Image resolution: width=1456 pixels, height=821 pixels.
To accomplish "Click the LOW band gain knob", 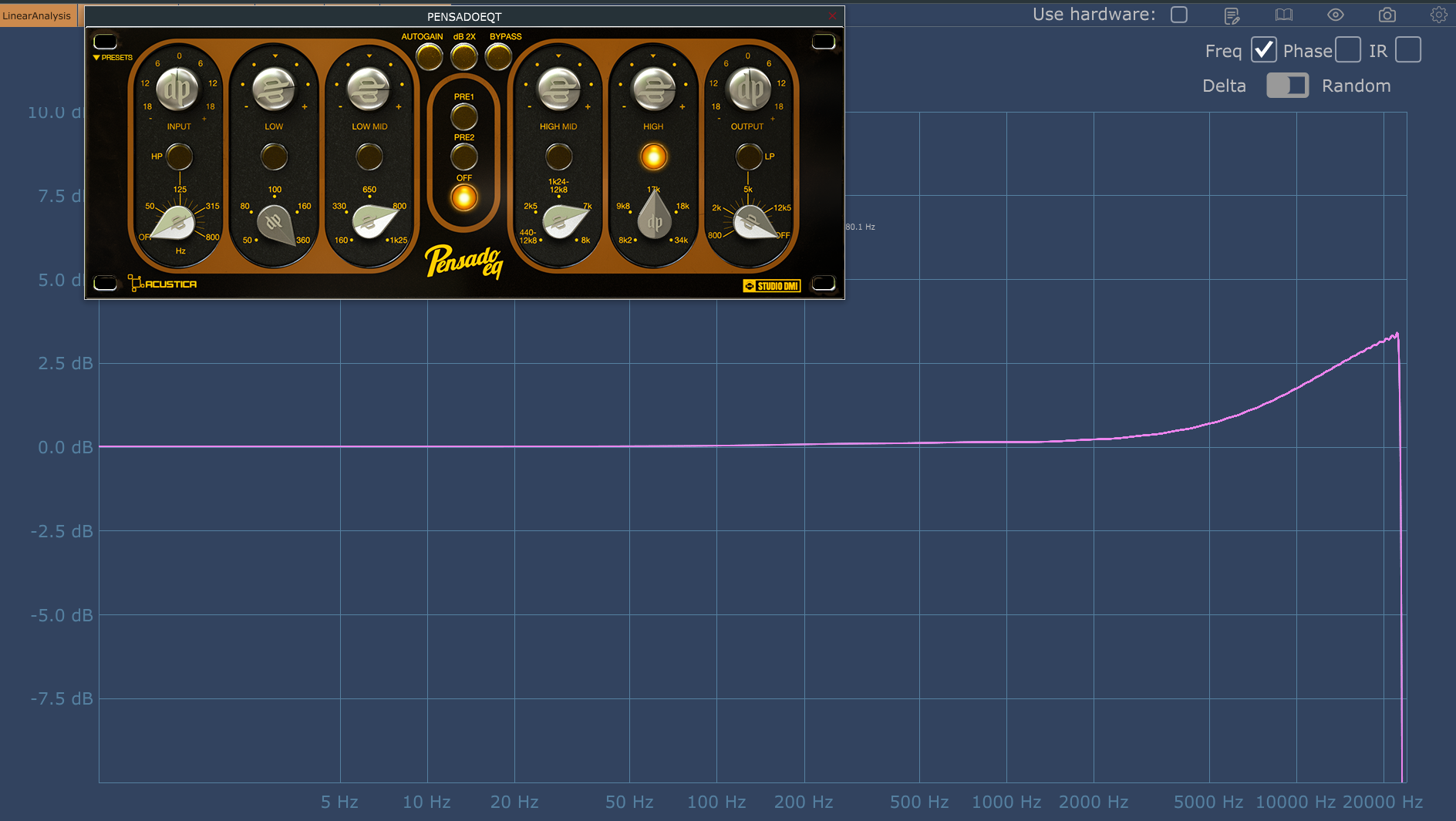I will [x=274, y=89].
